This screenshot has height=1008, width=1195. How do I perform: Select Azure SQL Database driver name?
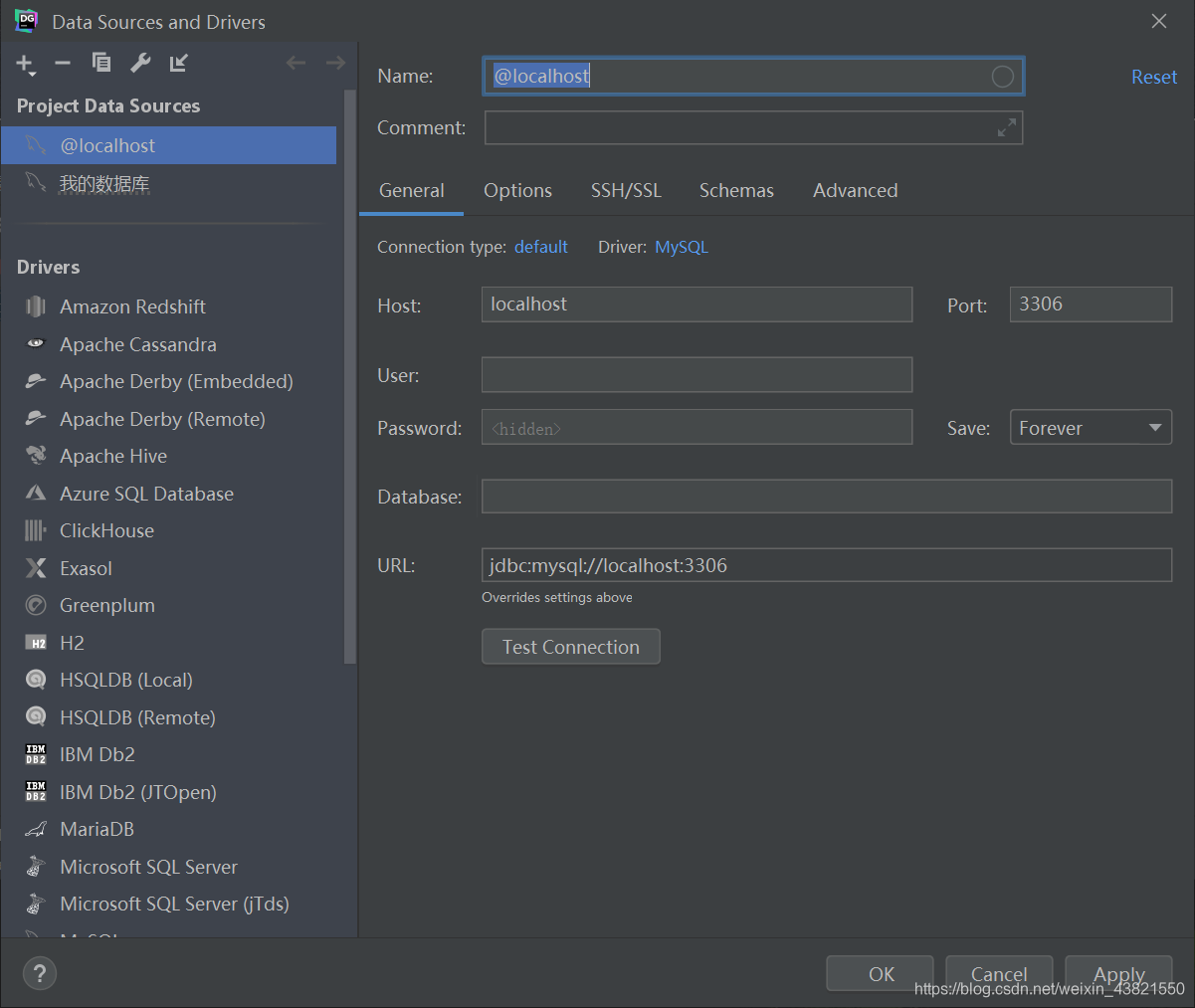(x=146, y=494)
